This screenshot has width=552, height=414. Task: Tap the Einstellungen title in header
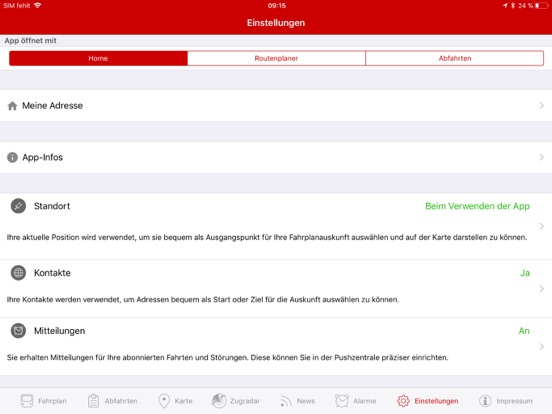point(276,23)
